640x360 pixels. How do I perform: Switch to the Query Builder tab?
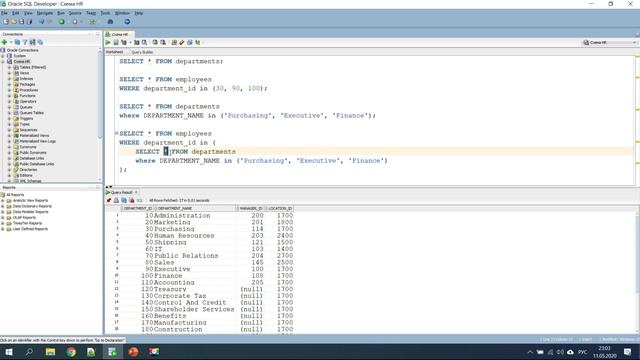pos(142,52)
